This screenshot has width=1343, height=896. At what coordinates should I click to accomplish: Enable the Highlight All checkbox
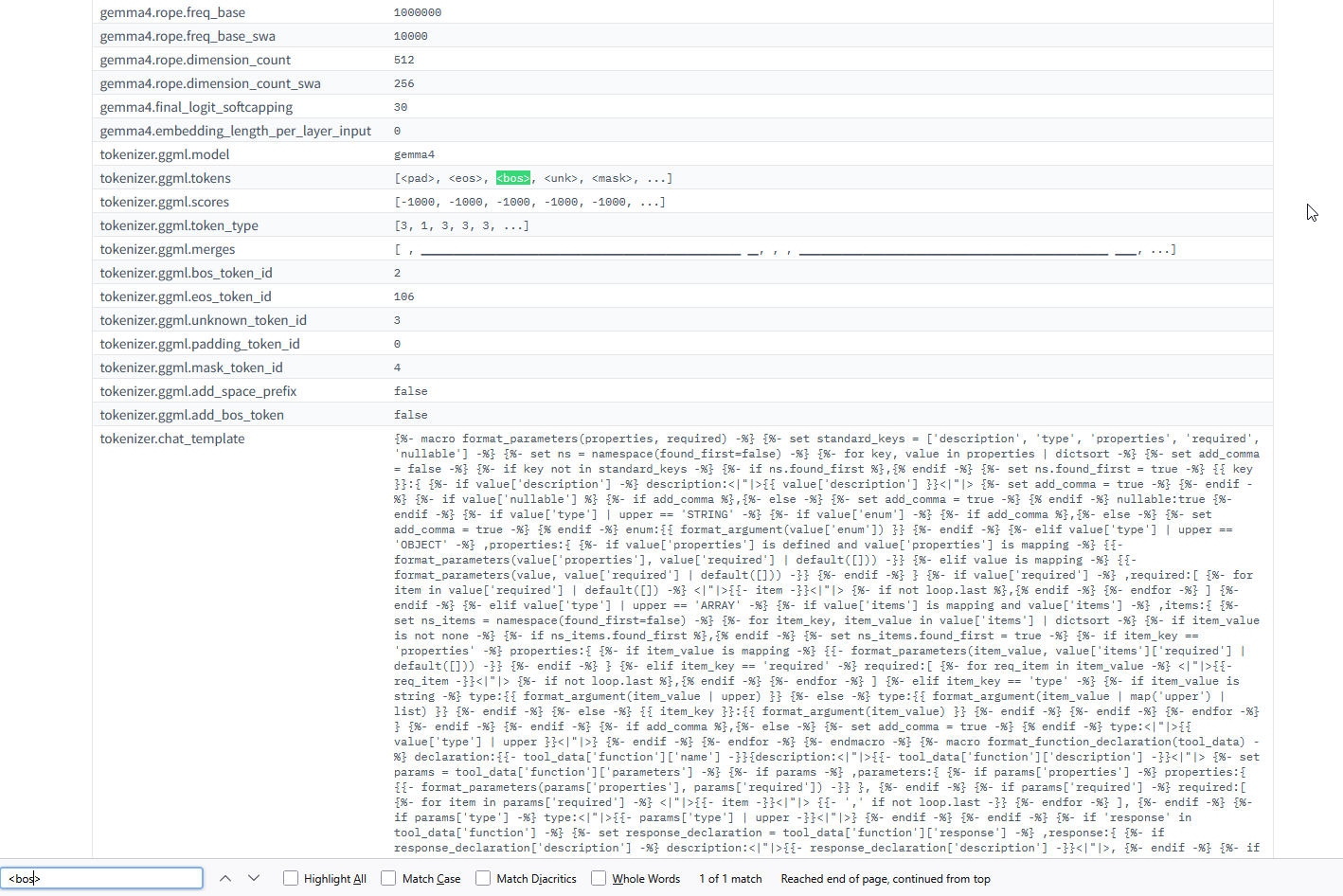tap(291, 878)
